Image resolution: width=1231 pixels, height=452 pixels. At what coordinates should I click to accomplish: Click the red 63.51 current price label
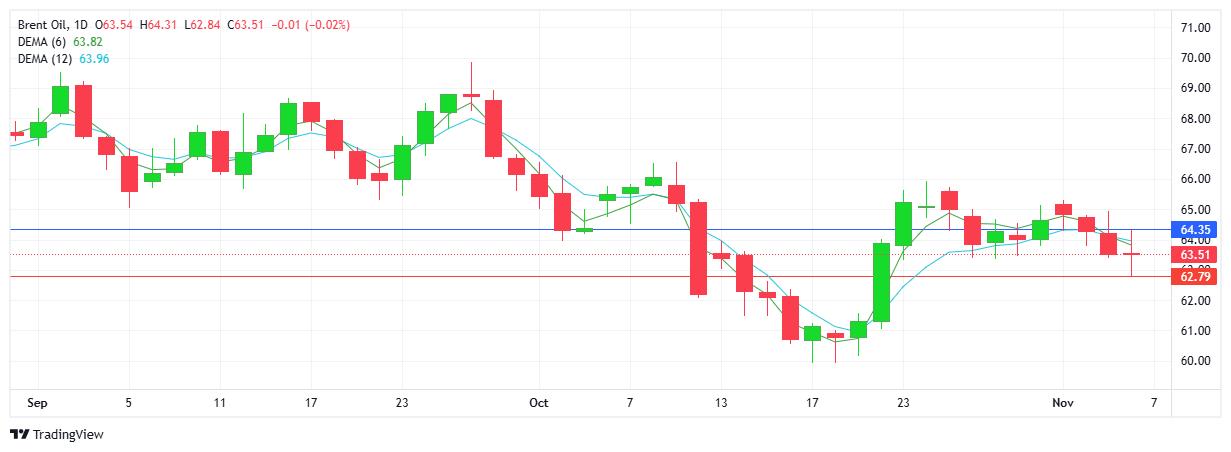pos(1196,254)
